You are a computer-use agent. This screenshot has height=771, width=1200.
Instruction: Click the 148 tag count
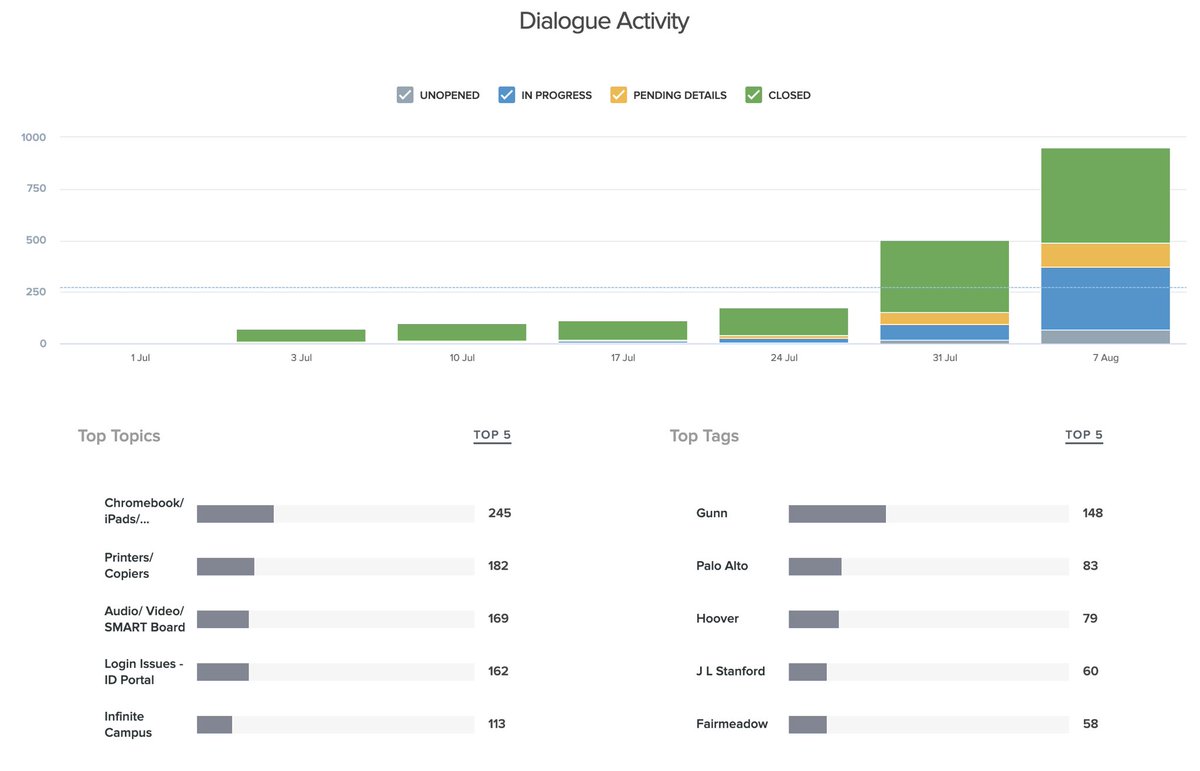1093,513
